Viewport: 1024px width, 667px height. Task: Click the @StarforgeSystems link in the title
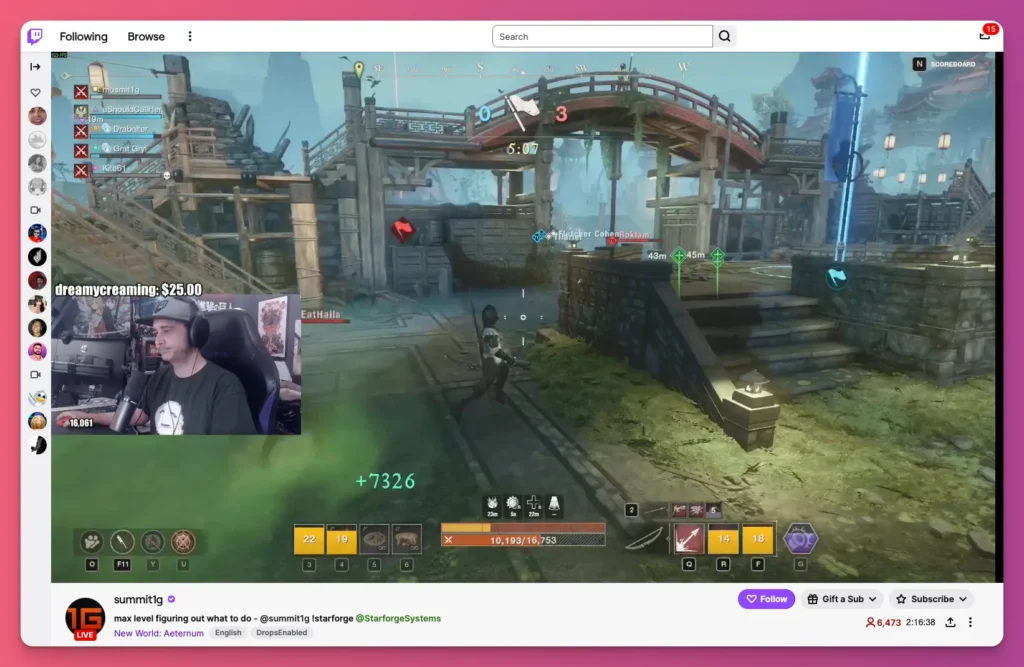click(x=398, y=618)
